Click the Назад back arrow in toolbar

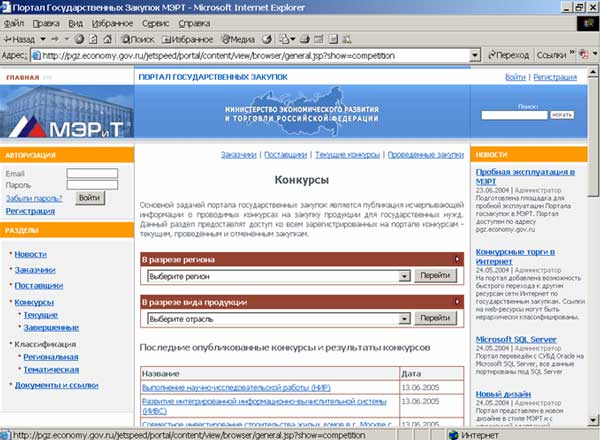(22, 38)
